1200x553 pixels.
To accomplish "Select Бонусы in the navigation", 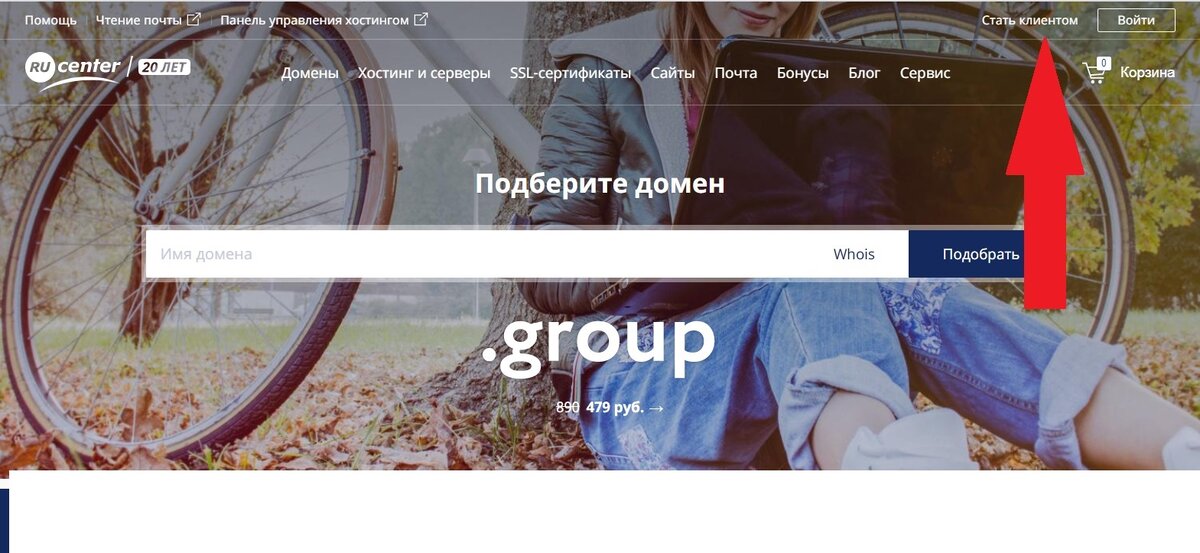I will tap(803, 73).
